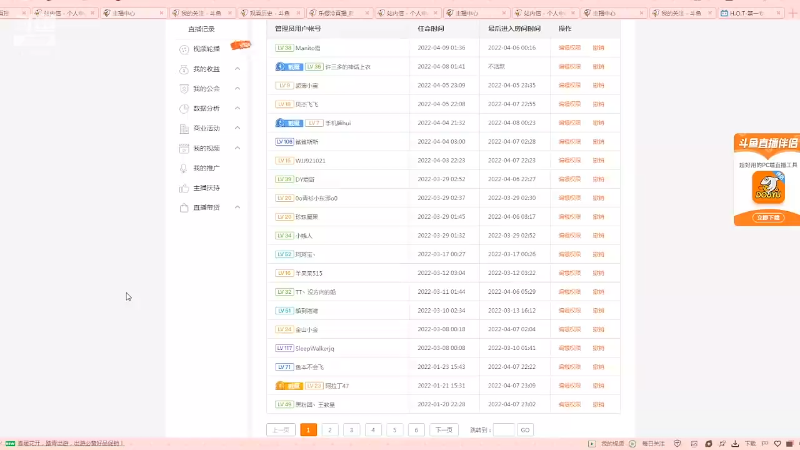The width and height of the screenshot is (800, 450).
Task: Open 直播记录 in the sidebar
Action: point(202,29)
